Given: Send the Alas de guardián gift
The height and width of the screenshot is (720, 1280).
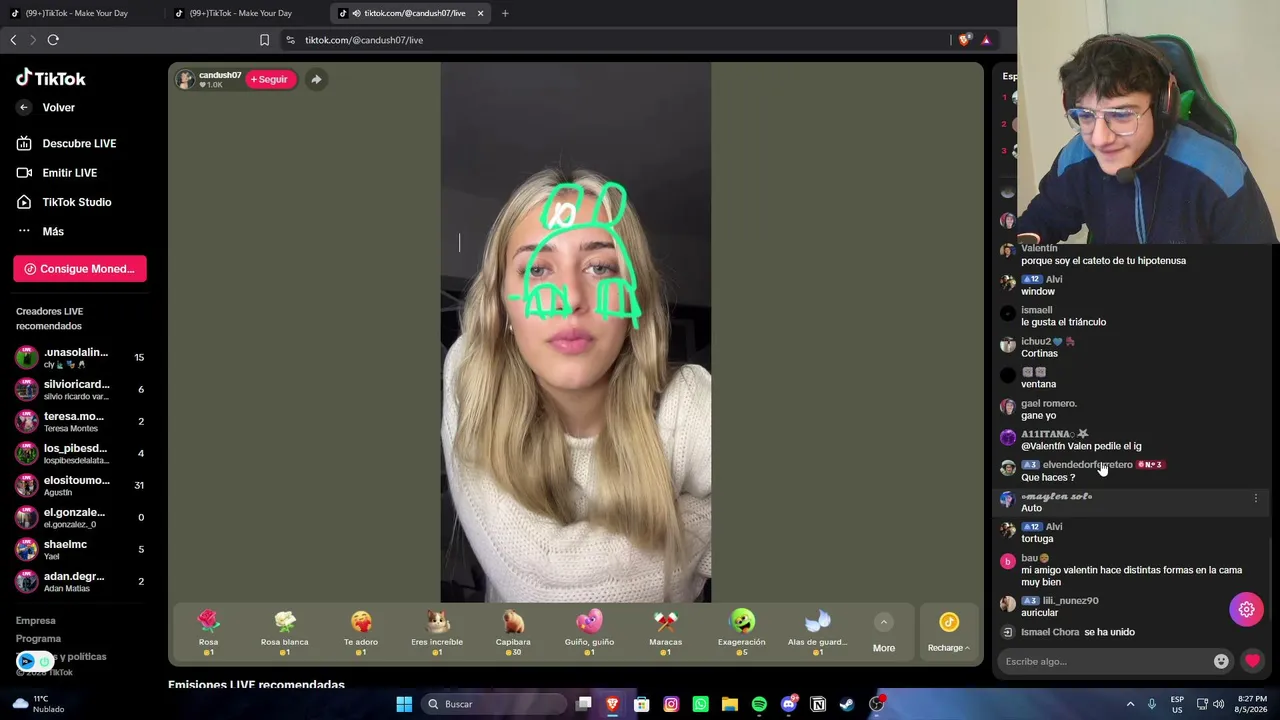Looking at the screenshot, I should 817,633.
